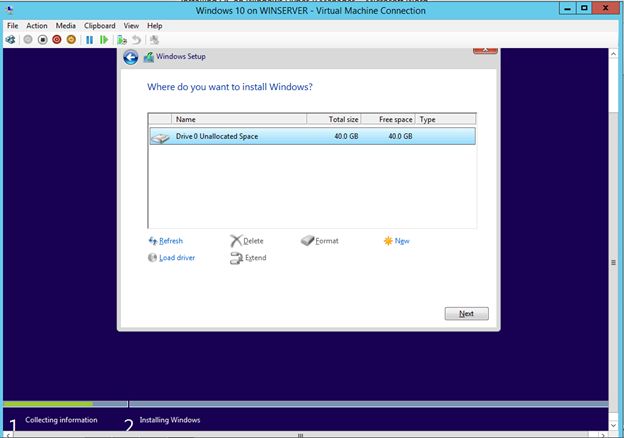
Task: Click the VM Connection title bar icon
Action: point(10,10)
